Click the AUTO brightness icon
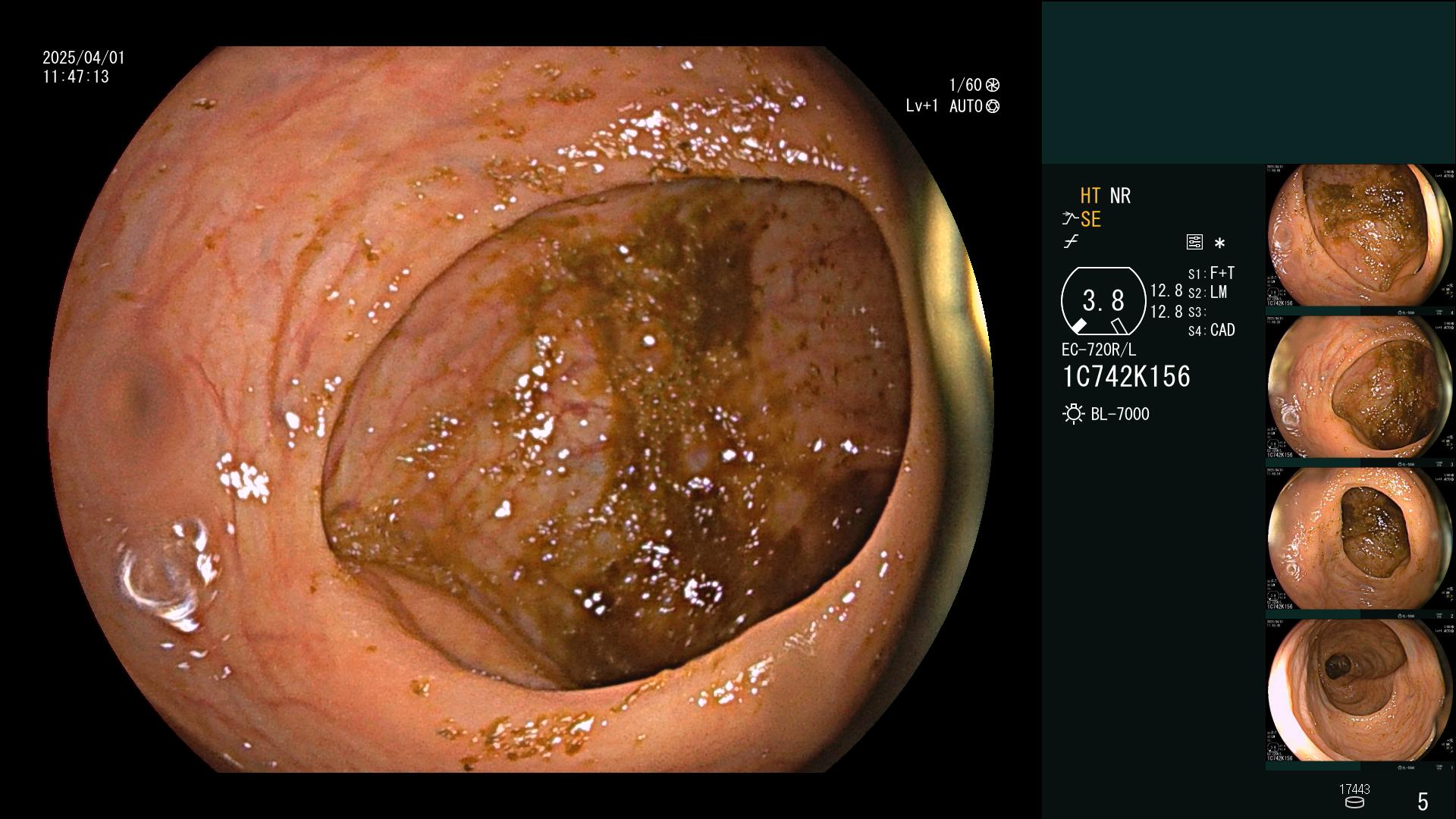Image resolution: width=1456 pixels, height=819 pixels. (x=993, y=106)
